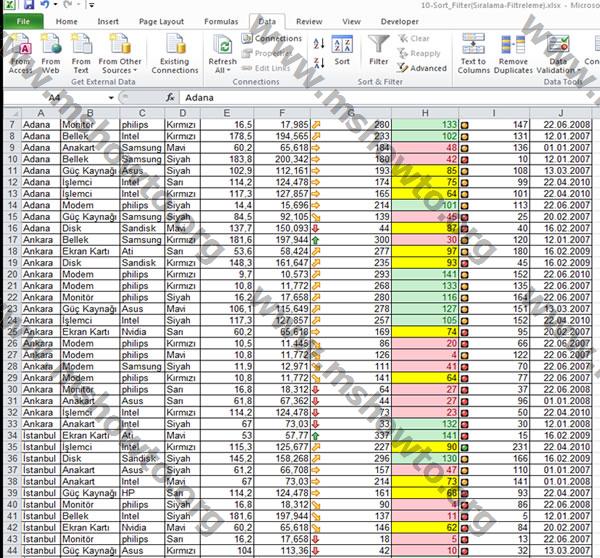
Task: Open Advanced filter options
Action: tap(422, 68)
